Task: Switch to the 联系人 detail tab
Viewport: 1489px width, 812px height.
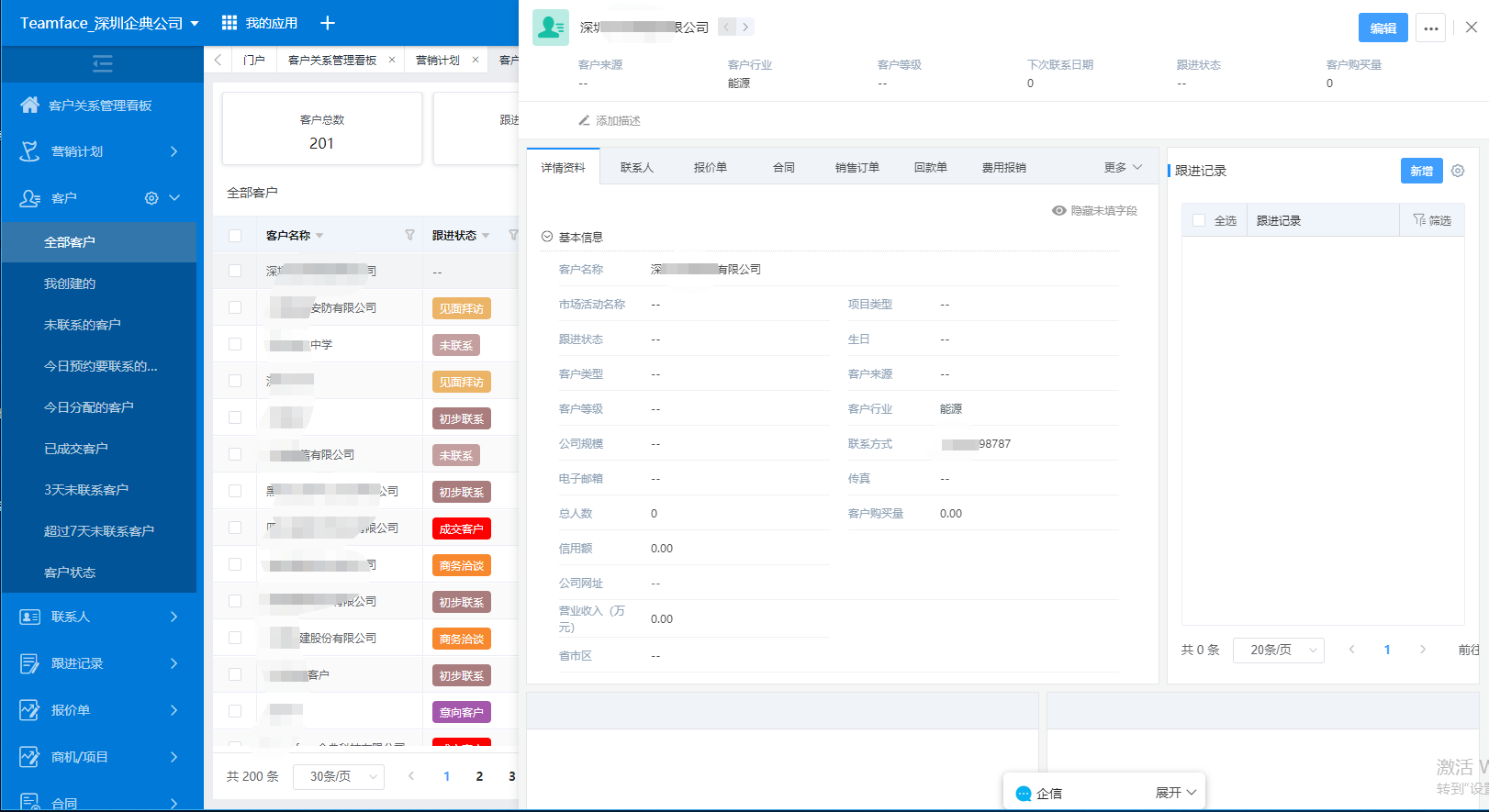Action: pos(637,167)
